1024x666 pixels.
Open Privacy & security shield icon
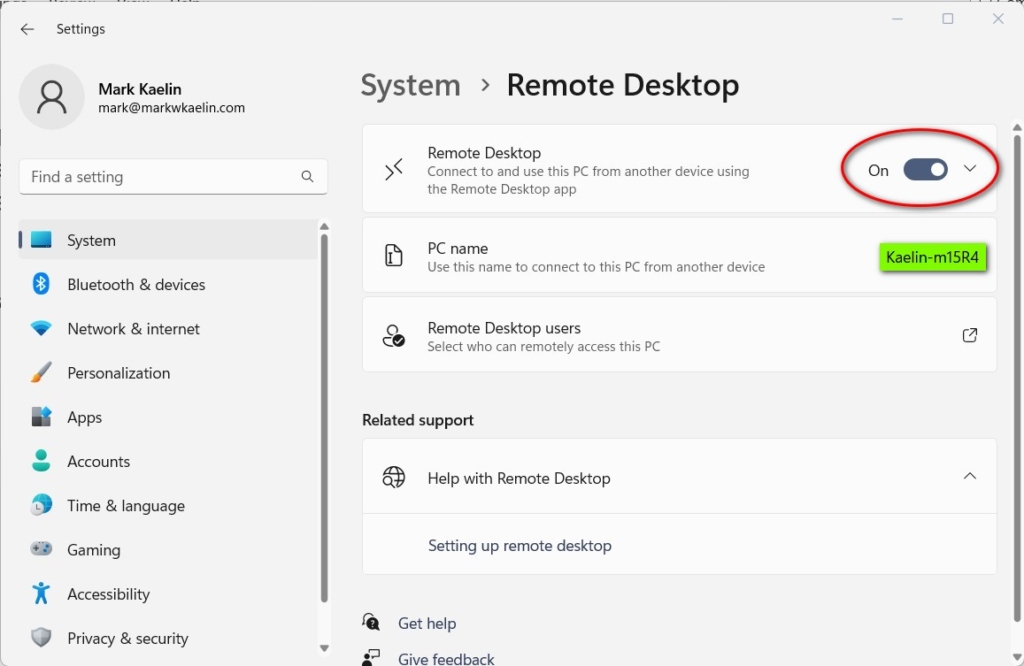coord(38,638)
